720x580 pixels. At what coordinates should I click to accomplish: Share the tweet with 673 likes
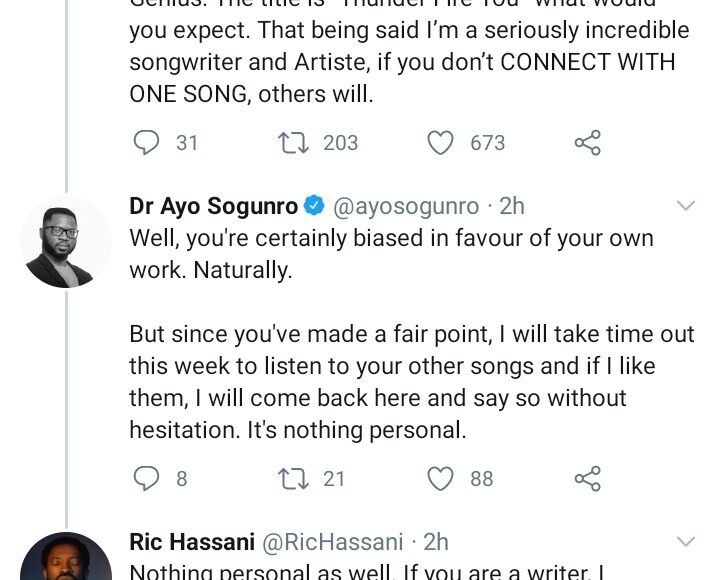click(x=588, y=143)
